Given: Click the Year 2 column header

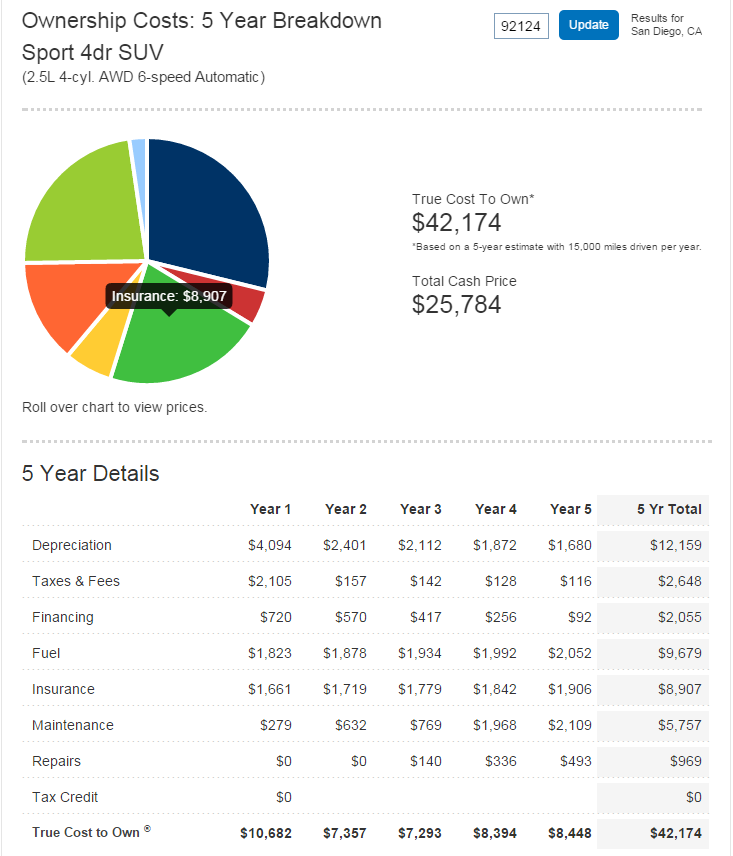Looking at the screenshot, I should 345,509.
